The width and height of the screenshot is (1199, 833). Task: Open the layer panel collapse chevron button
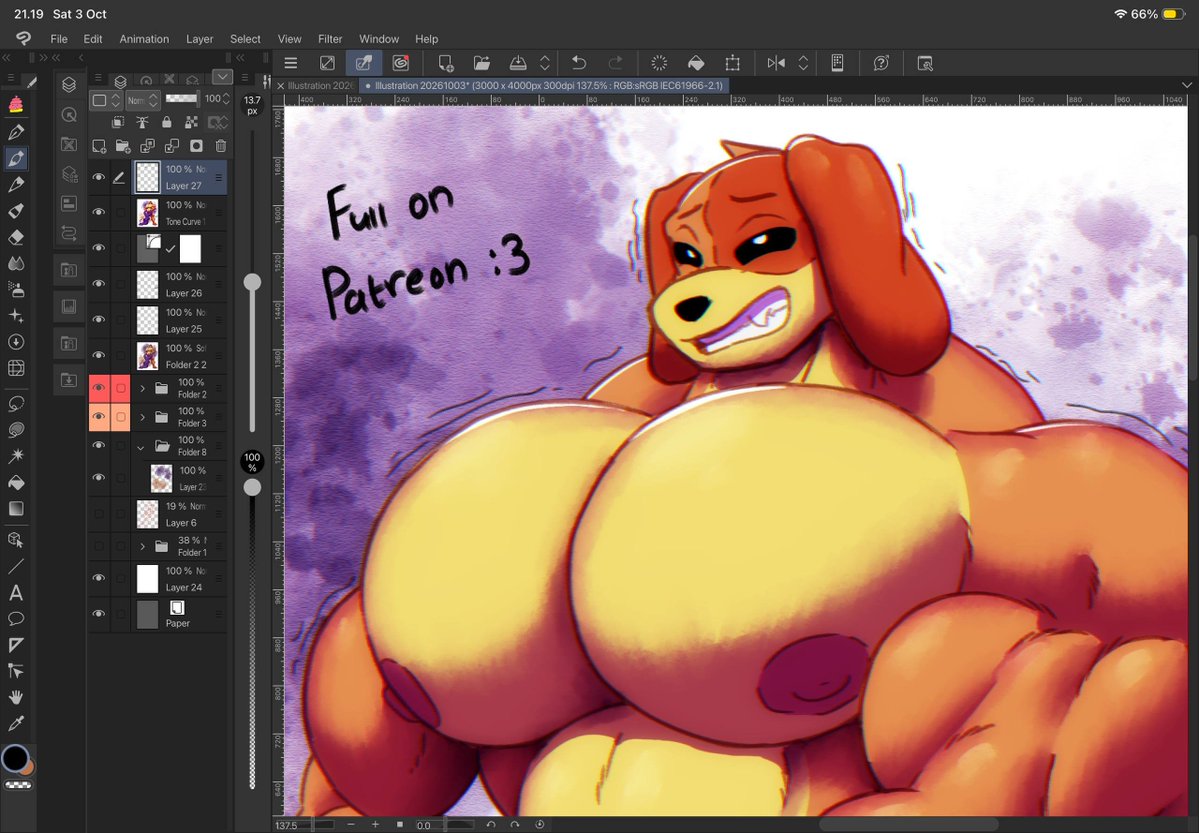click(x=223, y=76)
